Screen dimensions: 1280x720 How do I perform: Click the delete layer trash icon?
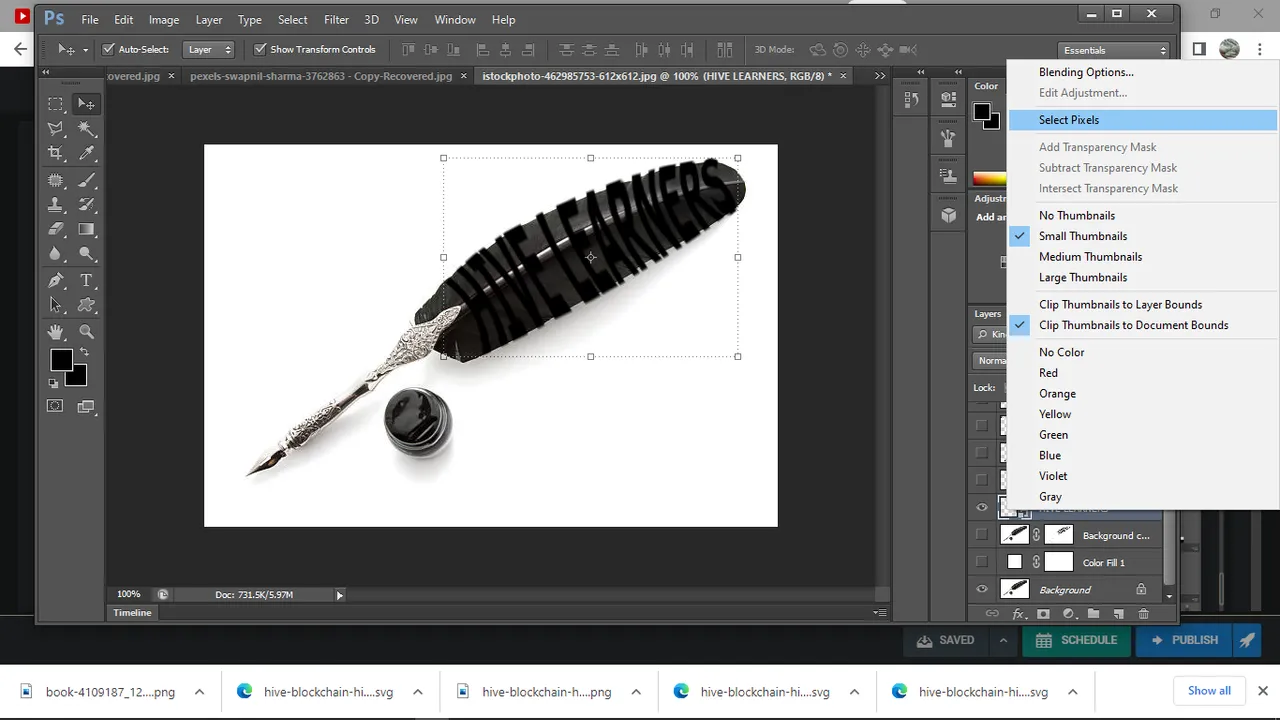(1144, 614)
